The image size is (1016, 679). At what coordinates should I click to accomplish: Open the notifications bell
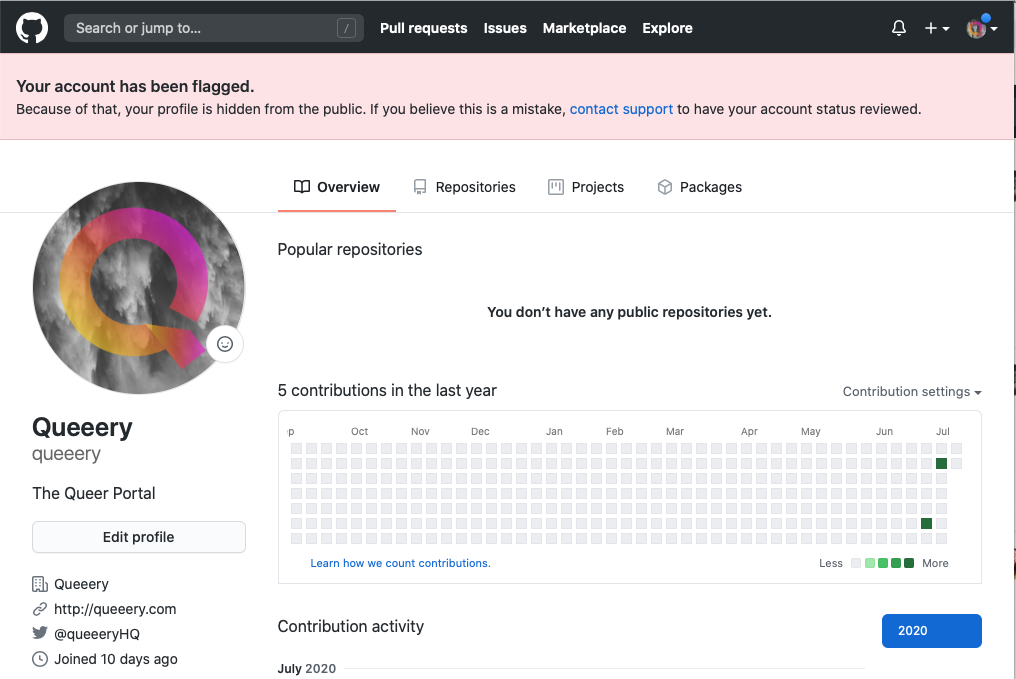pyautogui.click(x=899, y=28)
